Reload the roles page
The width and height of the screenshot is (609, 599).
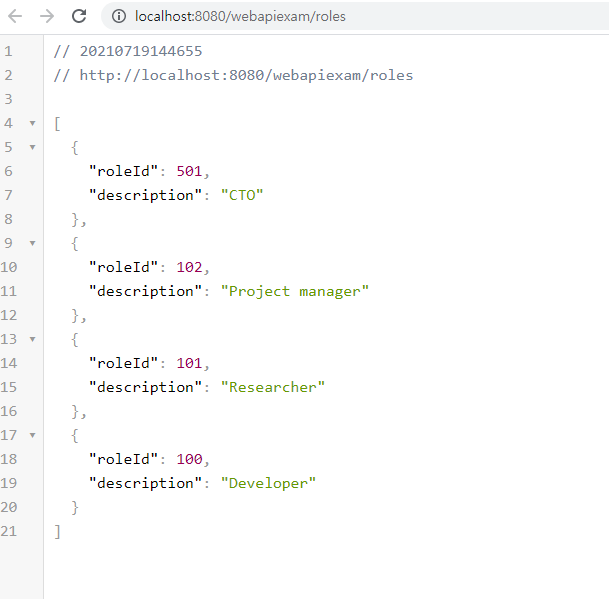point(79,16)
